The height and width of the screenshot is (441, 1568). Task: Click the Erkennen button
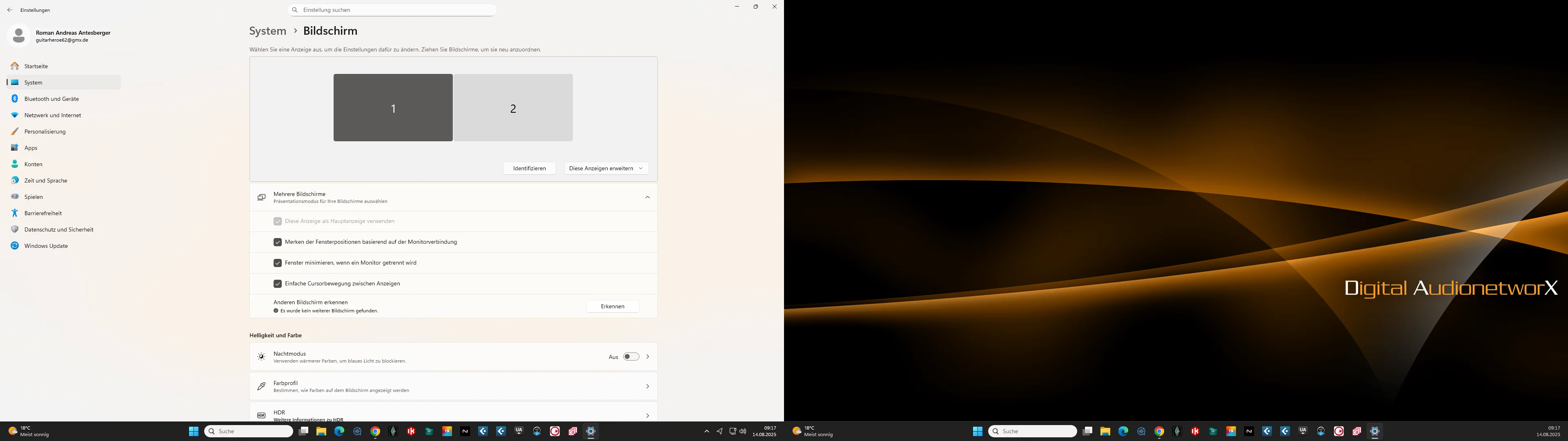(613, 306)
